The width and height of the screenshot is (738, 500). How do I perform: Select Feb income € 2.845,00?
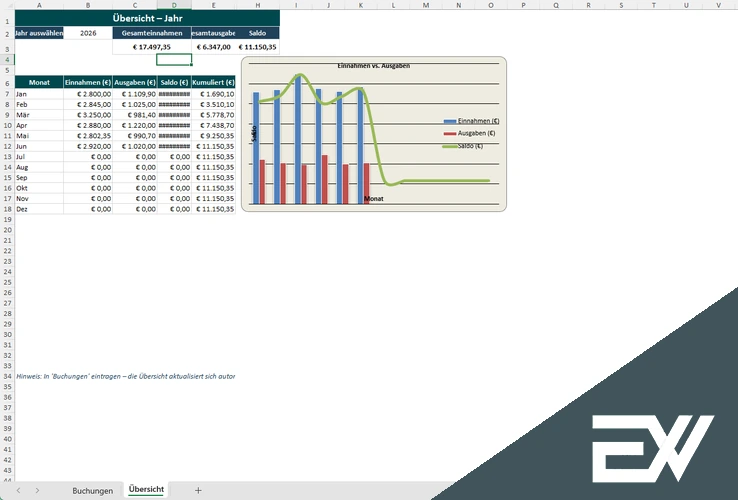coord(88,105)
